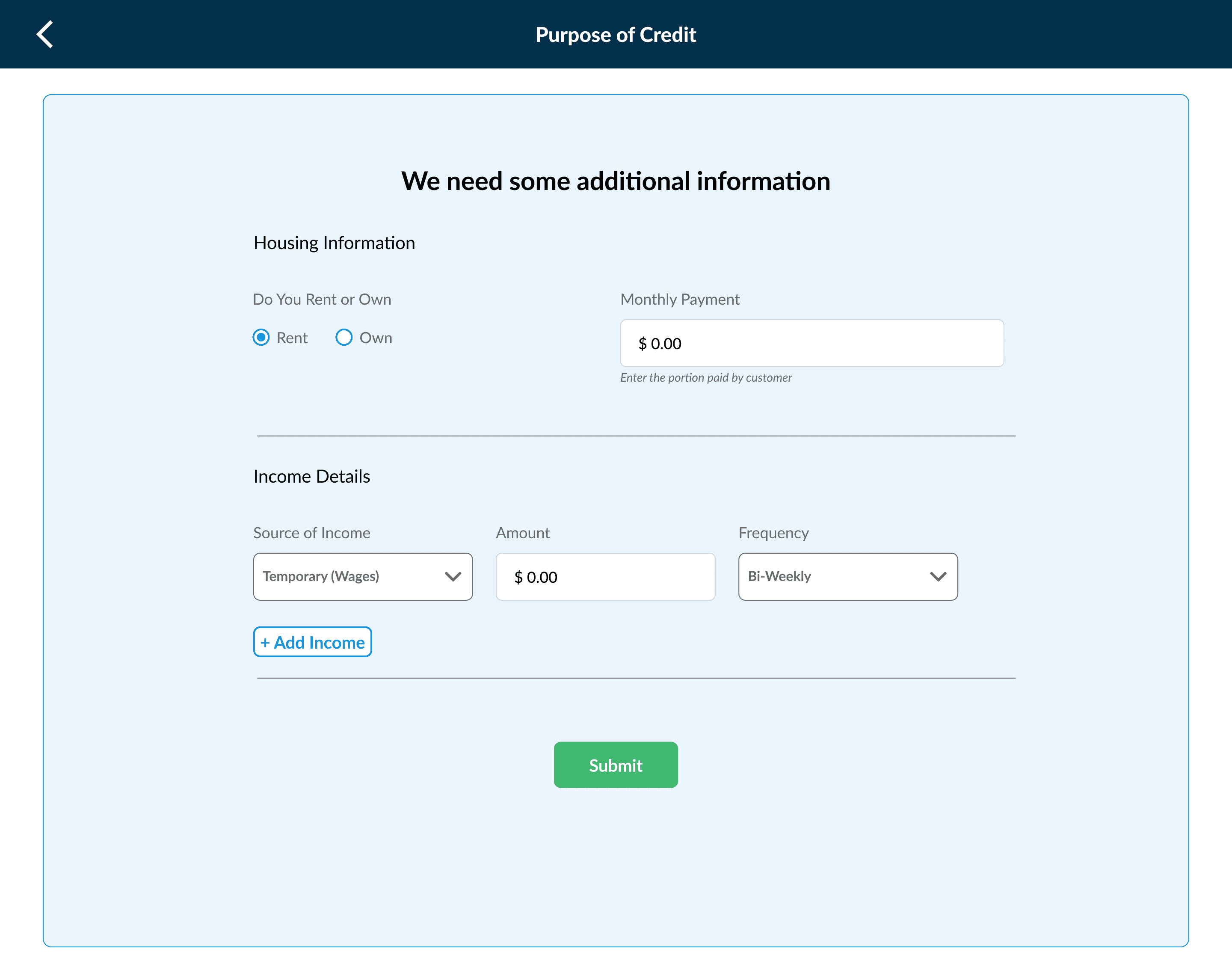Focus the income Amount input field

pyautogui.click(x=605, y=576)
